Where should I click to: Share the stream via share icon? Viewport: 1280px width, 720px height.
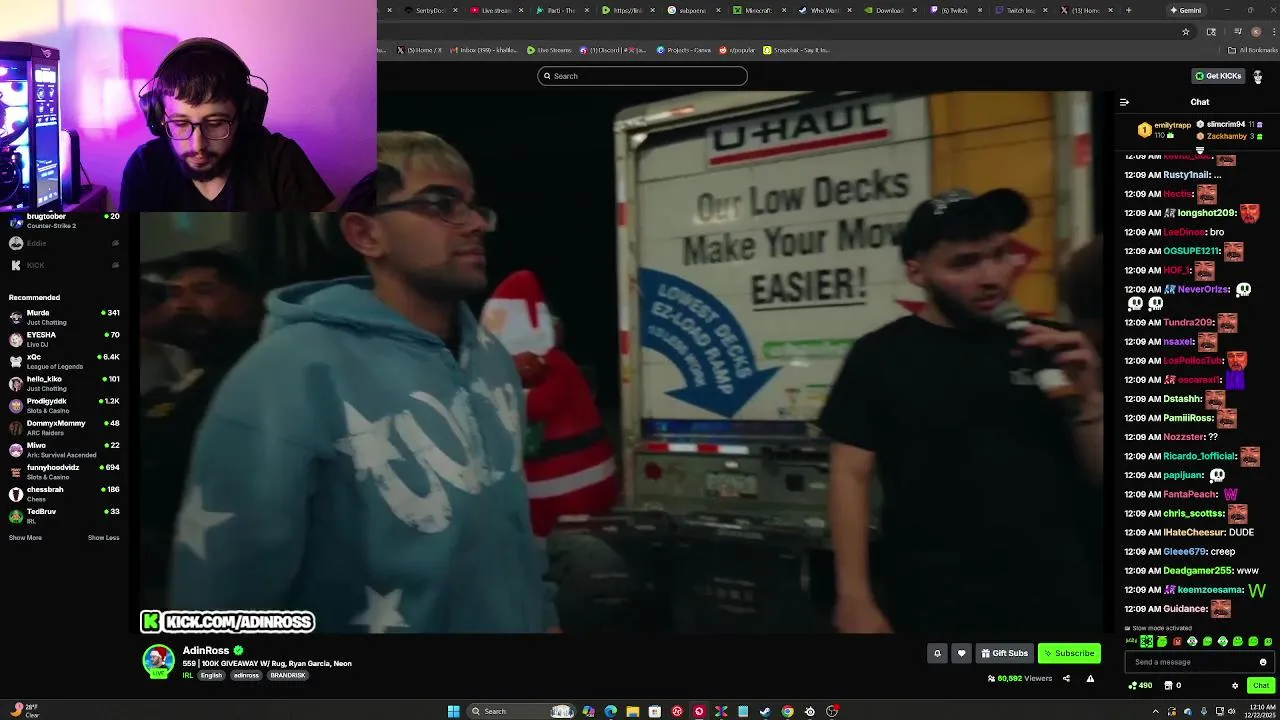click(1066, 678)
